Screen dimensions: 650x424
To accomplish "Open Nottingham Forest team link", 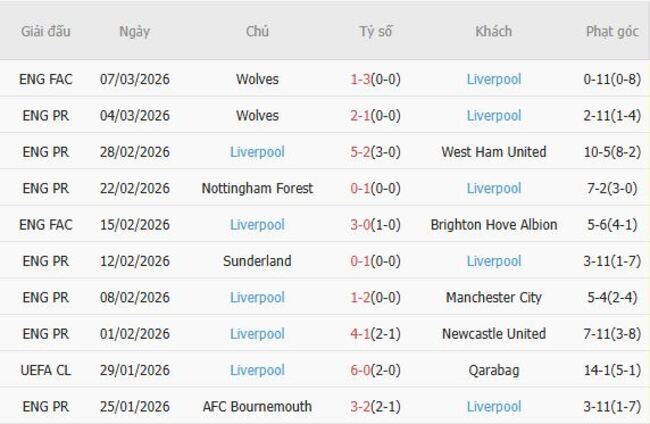I will [x=257, y=188].
